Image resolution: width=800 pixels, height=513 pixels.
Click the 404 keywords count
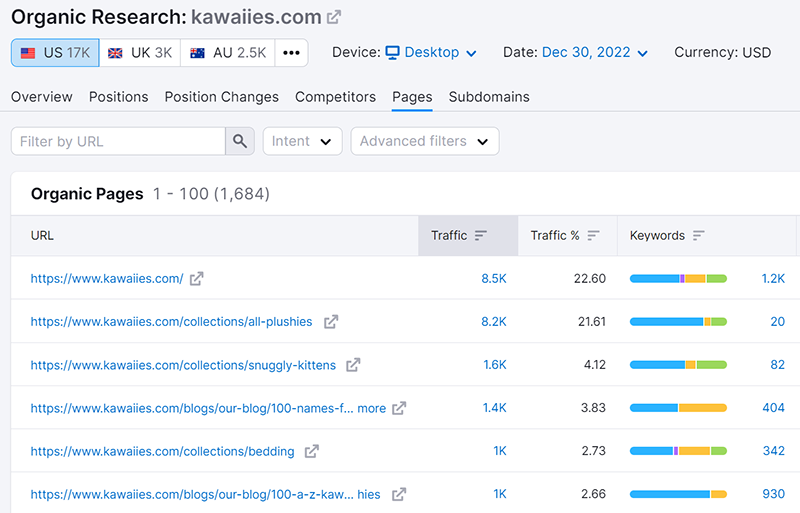[773, 408]
